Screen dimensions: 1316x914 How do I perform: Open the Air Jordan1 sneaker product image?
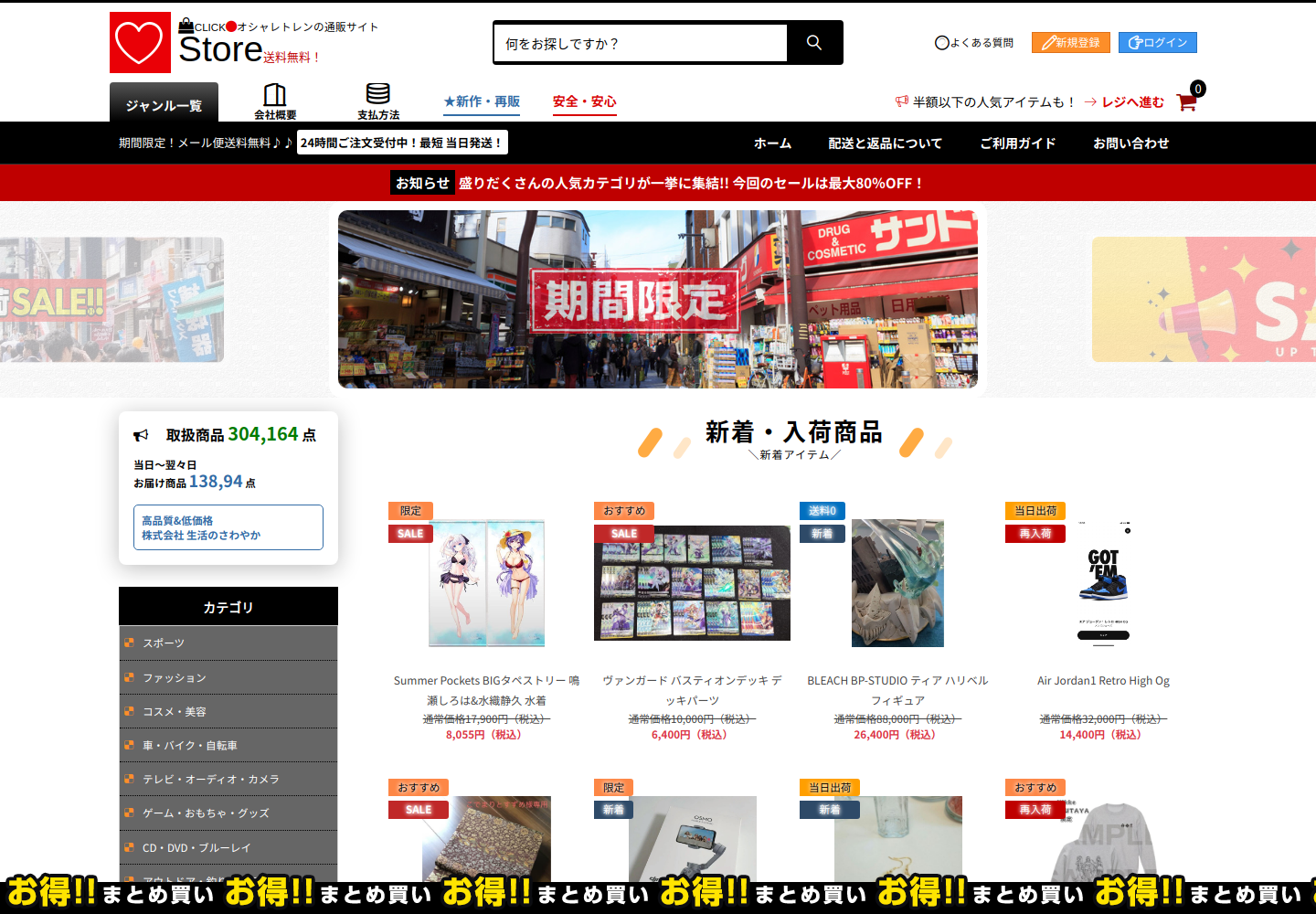coord(1104,583)
